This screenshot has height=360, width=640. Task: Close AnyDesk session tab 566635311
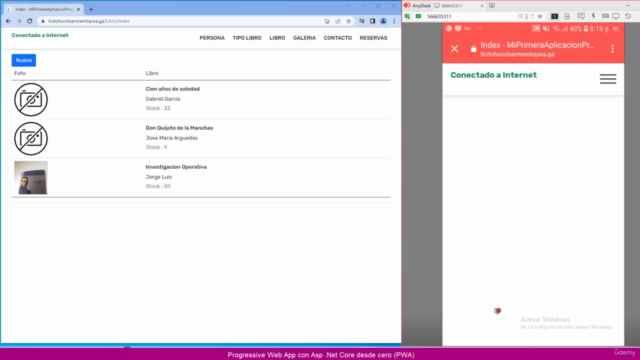[x=482, y=6]
